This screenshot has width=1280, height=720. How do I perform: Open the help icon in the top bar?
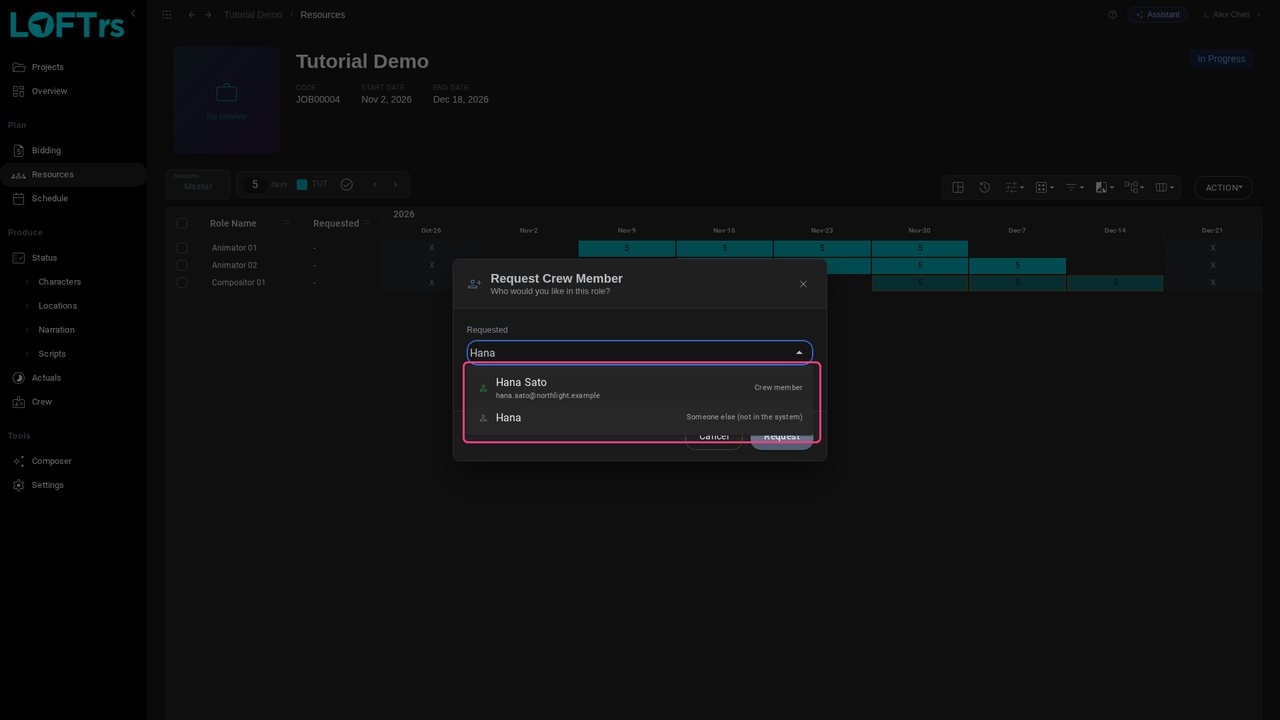(1113, 15)
